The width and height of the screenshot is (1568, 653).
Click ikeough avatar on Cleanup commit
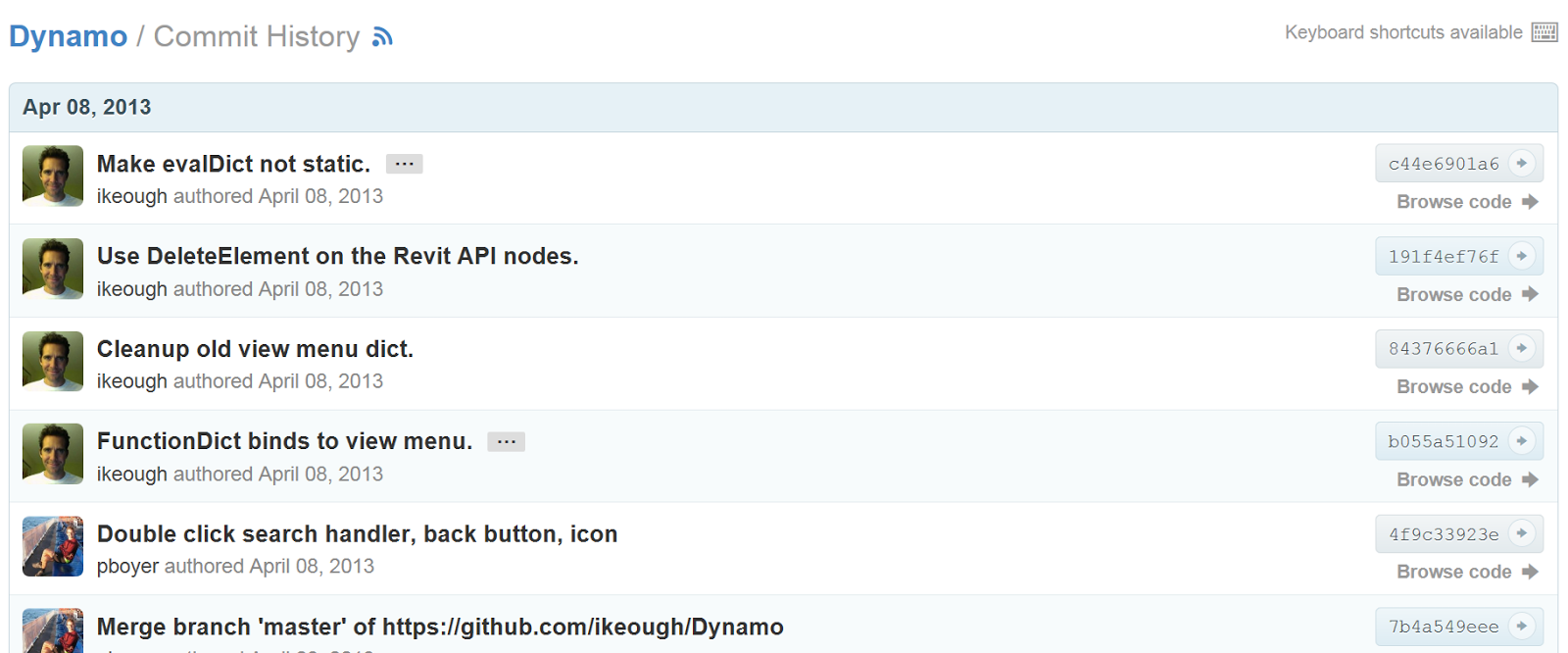coord(53,362)
